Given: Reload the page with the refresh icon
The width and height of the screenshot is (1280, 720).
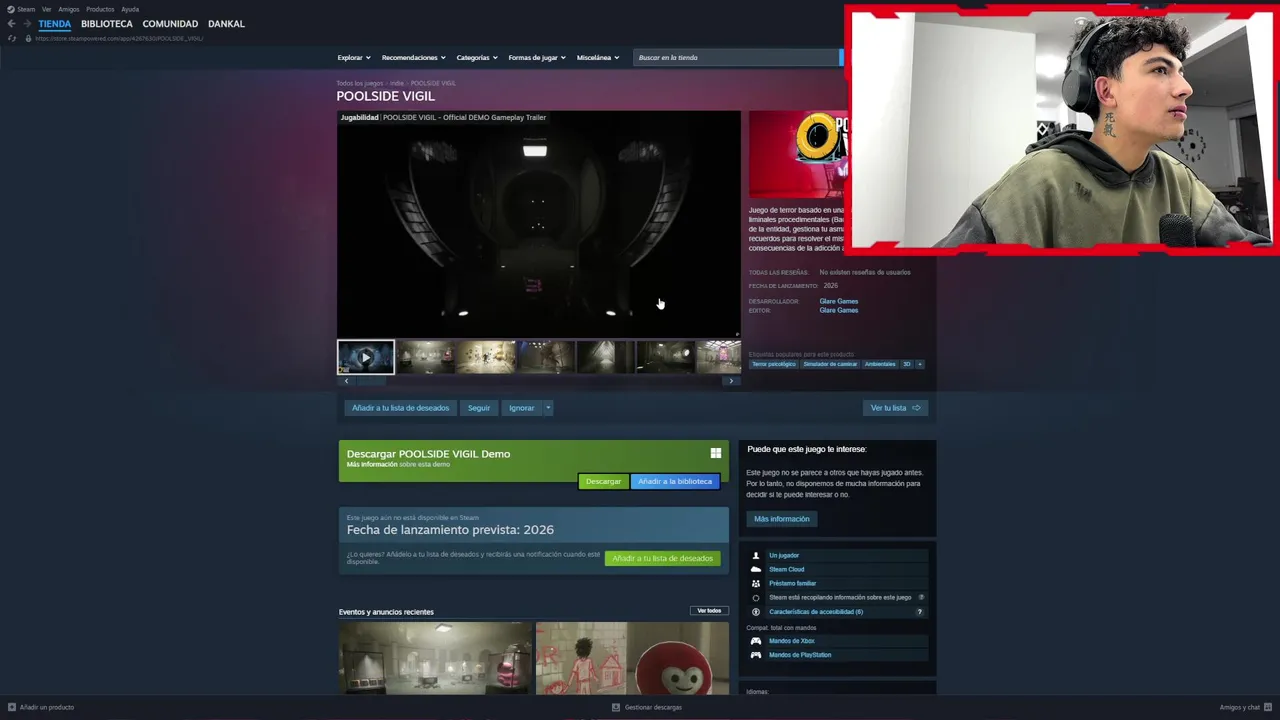Looking at the screenshot, I should 11,38.
